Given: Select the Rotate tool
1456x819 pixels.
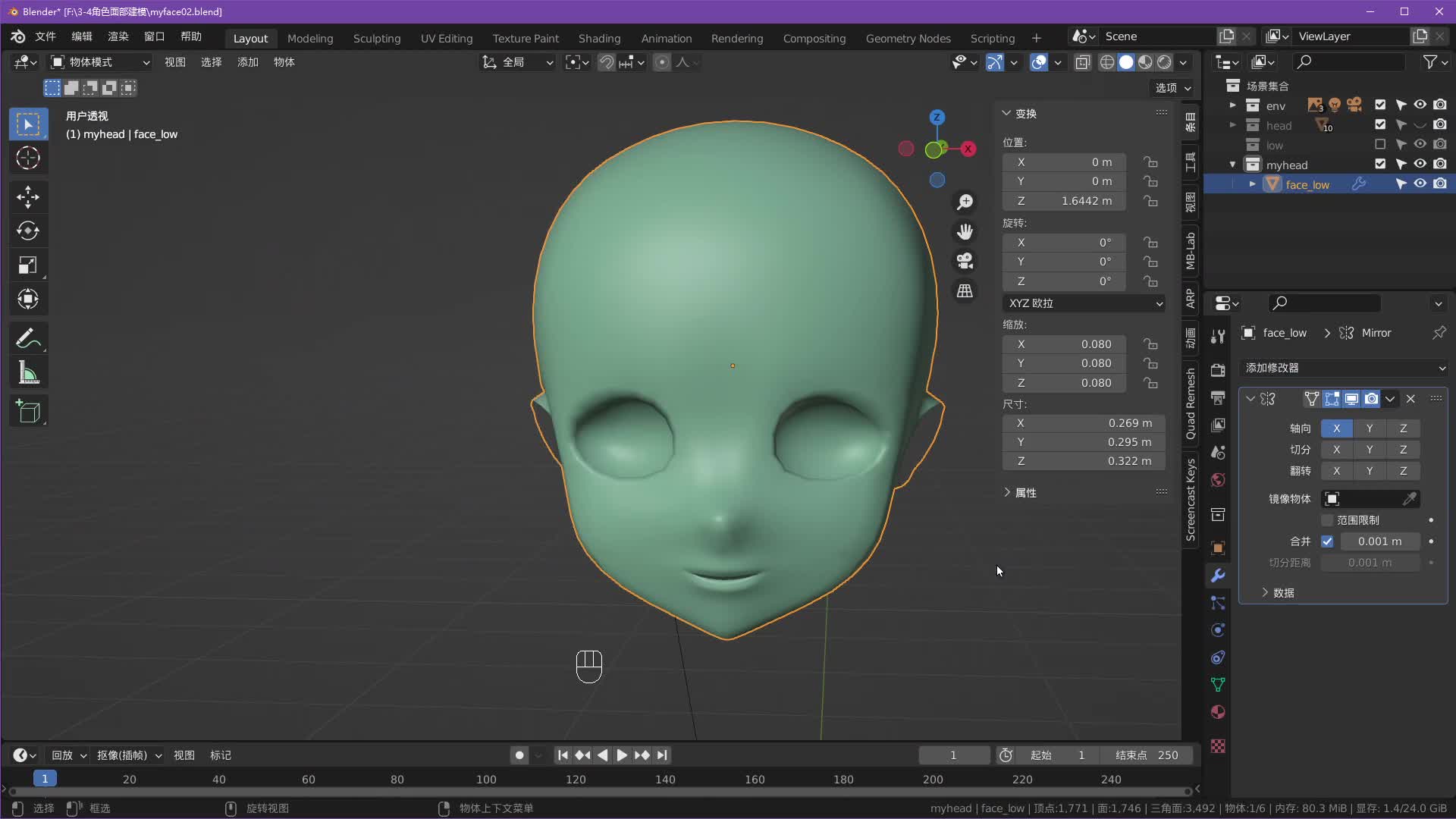Looking at the screenshot, I should click(28, 231).
